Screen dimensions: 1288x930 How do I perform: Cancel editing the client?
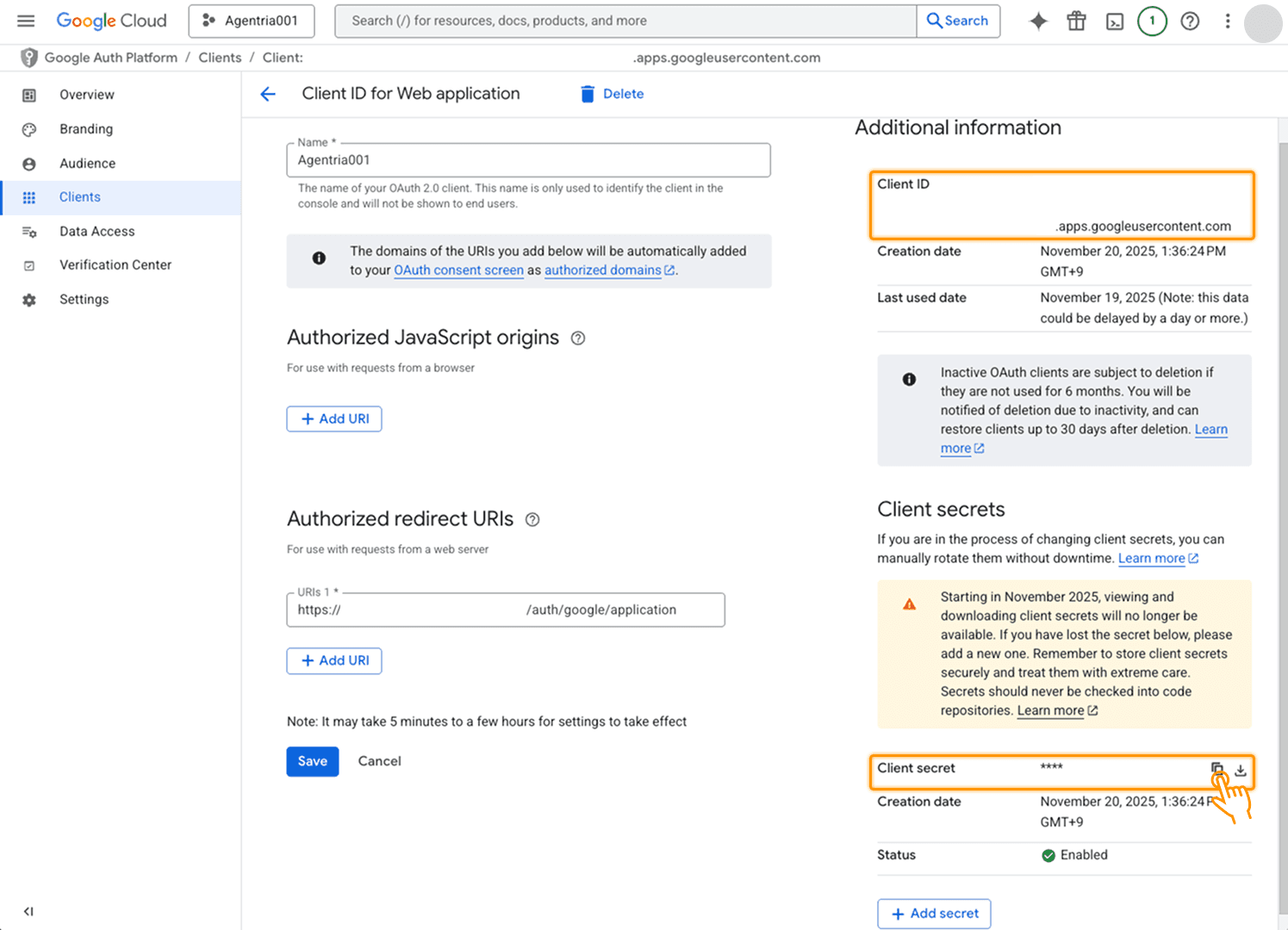click(380, 761)
